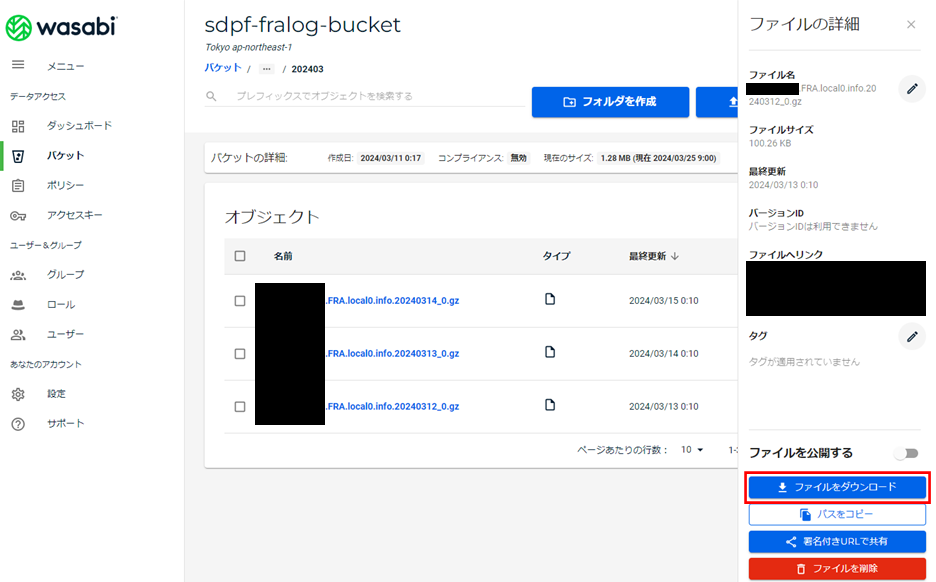Click the search magnifier icon
This screenshot has width=936, height=582.
pyautogui.click(x=211, y=96)
